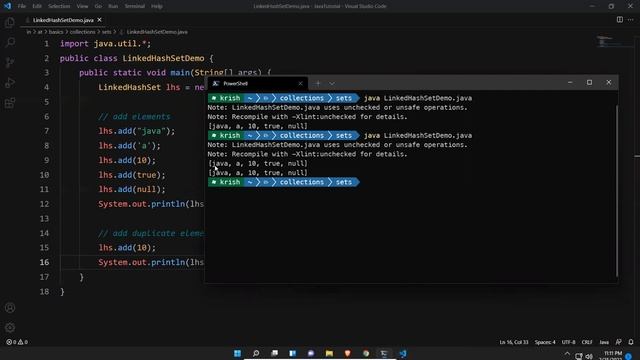The width and height of the screenshot is (640, 360).
Task: Click UTF-8 encoding status entry
Action: [x=568, y=342]
